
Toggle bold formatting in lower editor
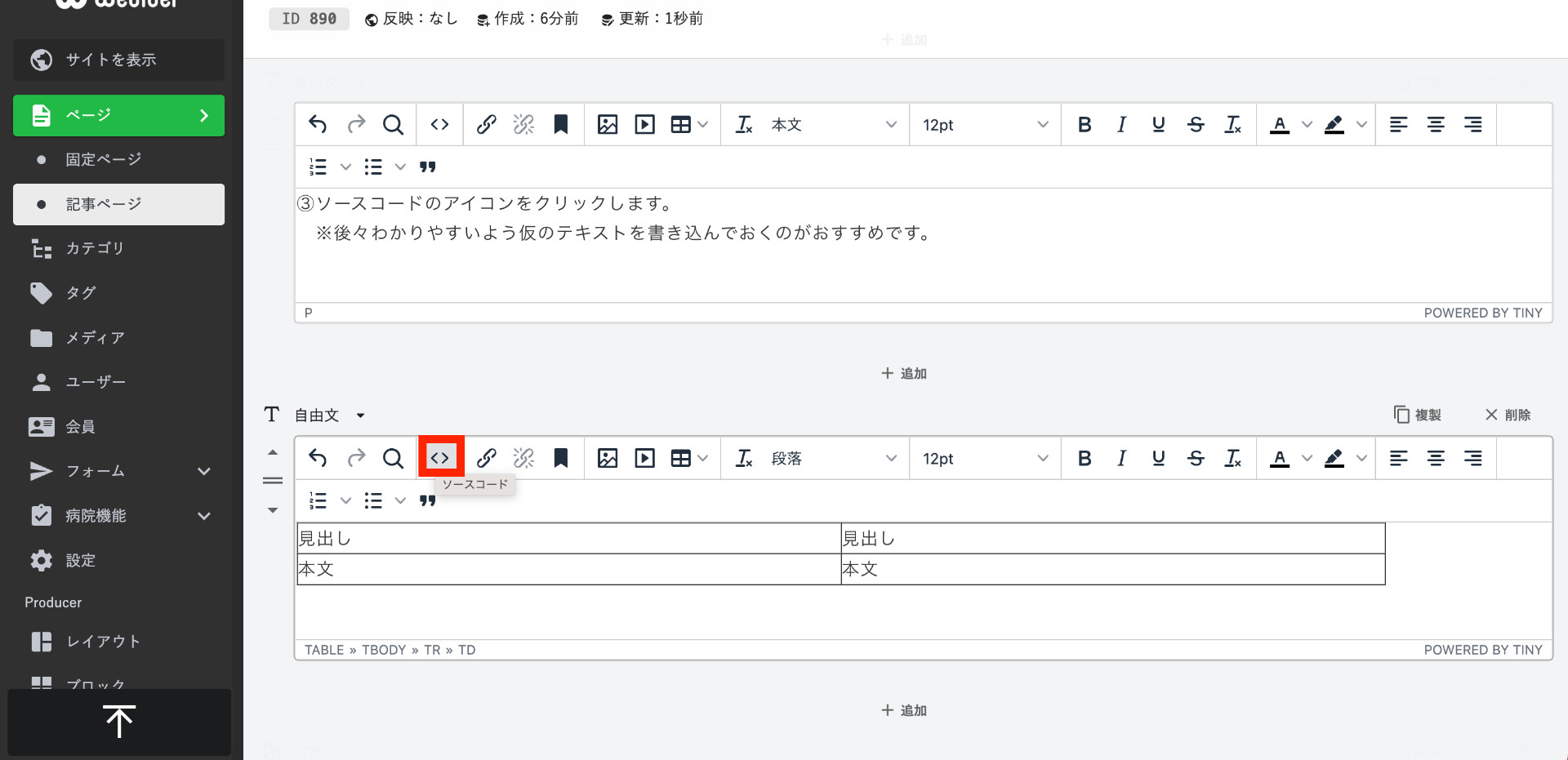click(x=1084, y=459)
